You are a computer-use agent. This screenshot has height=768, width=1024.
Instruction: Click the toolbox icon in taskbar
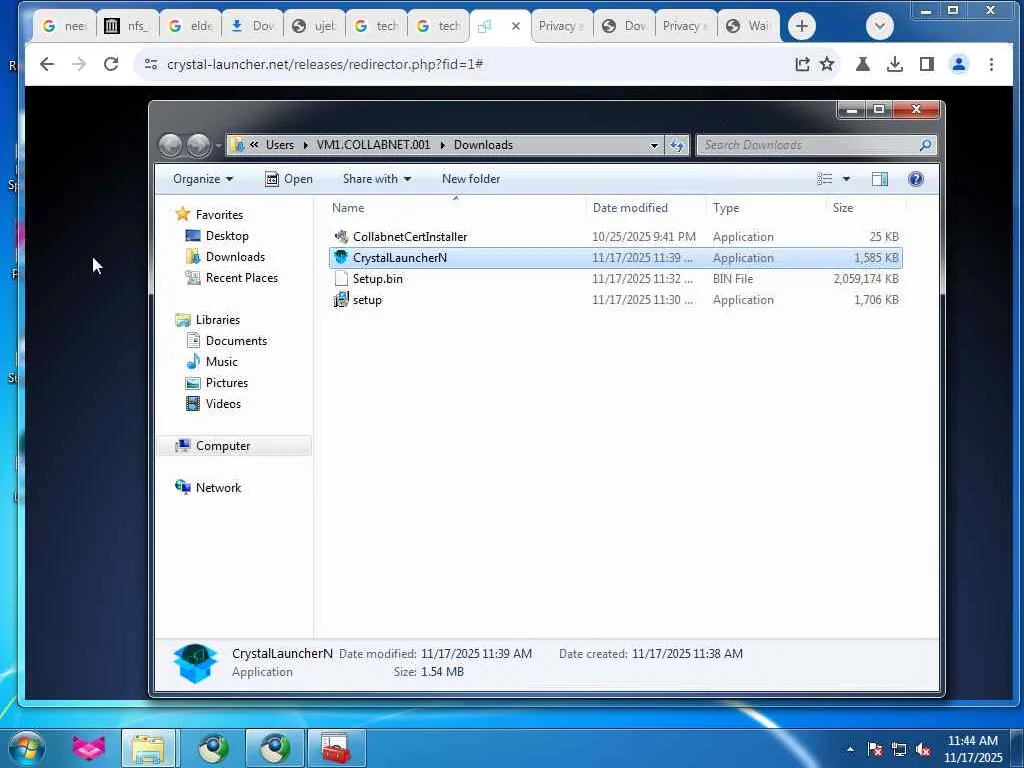(336, 748)
